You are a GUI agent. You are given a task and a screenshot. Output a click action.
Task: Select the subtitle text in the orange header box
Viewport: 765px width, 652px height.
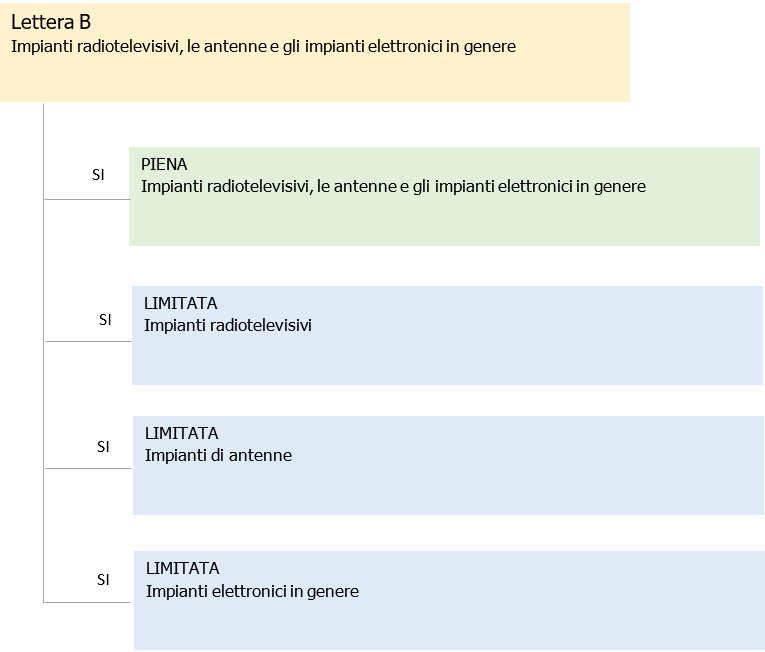263,46
